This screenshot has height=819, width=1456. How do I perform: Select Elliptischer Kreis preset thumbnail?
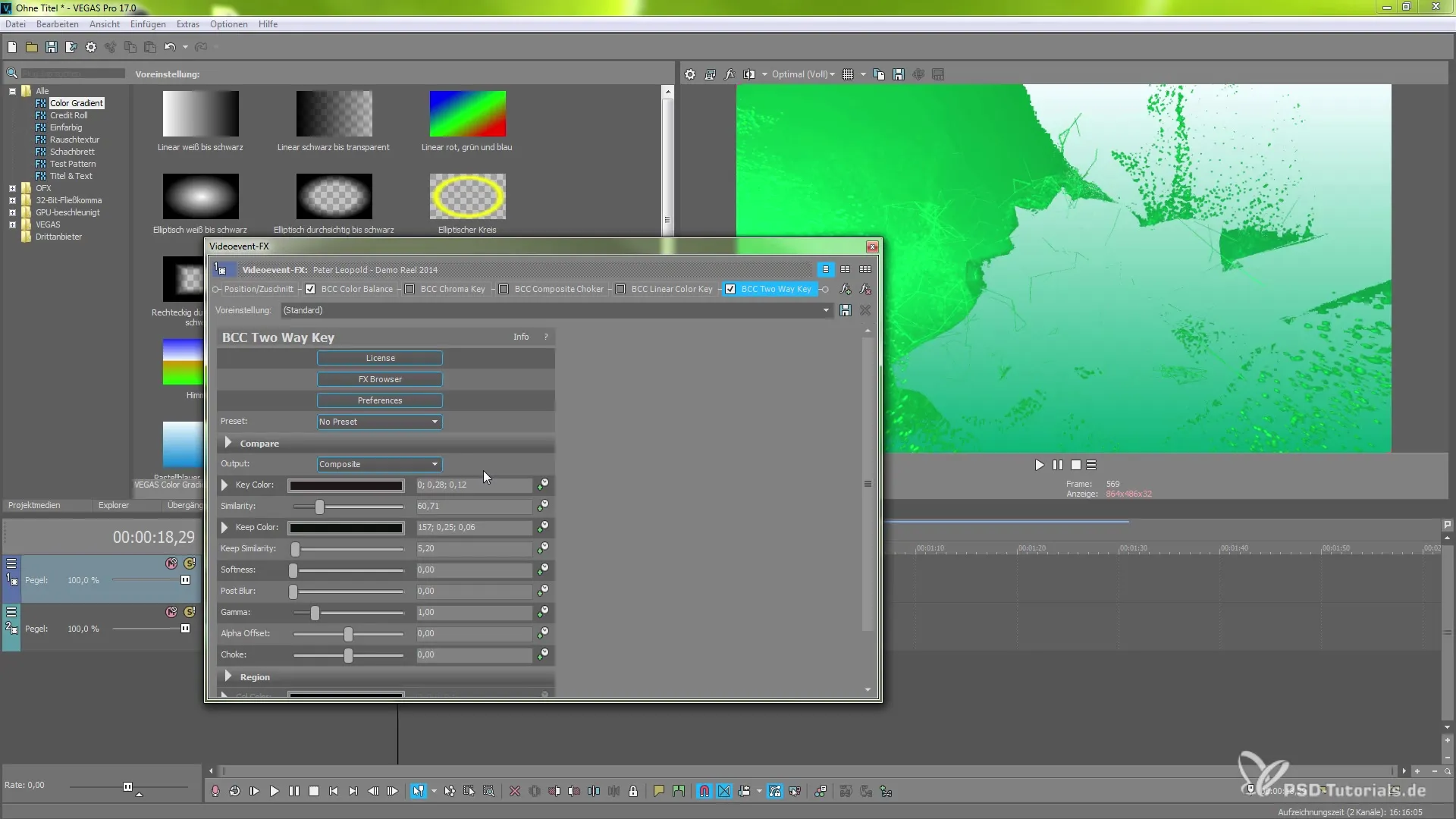coord(467,196)
